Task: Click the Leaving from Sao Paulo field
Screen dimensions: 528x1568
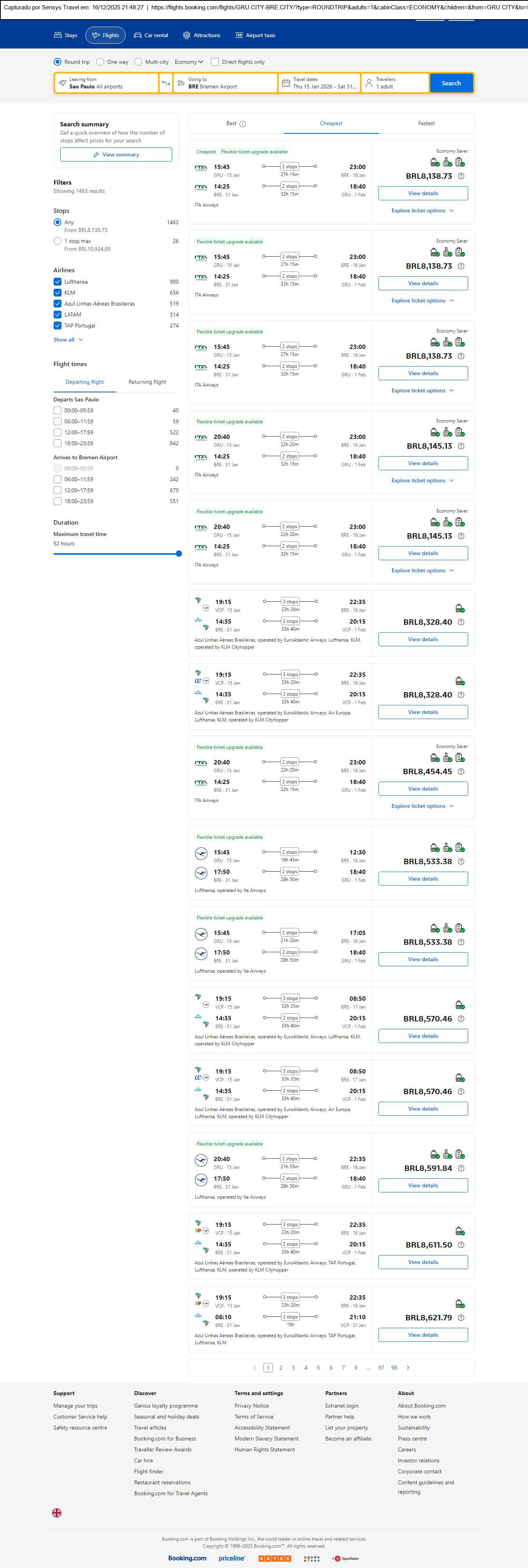Action: [106, 83]
